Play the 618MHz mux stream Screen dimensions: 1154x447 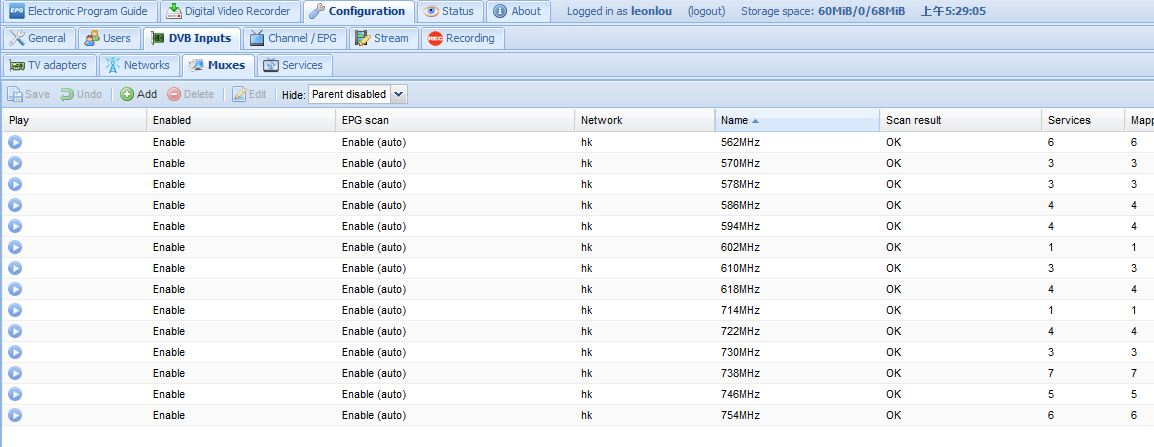[x=15, y=289]
